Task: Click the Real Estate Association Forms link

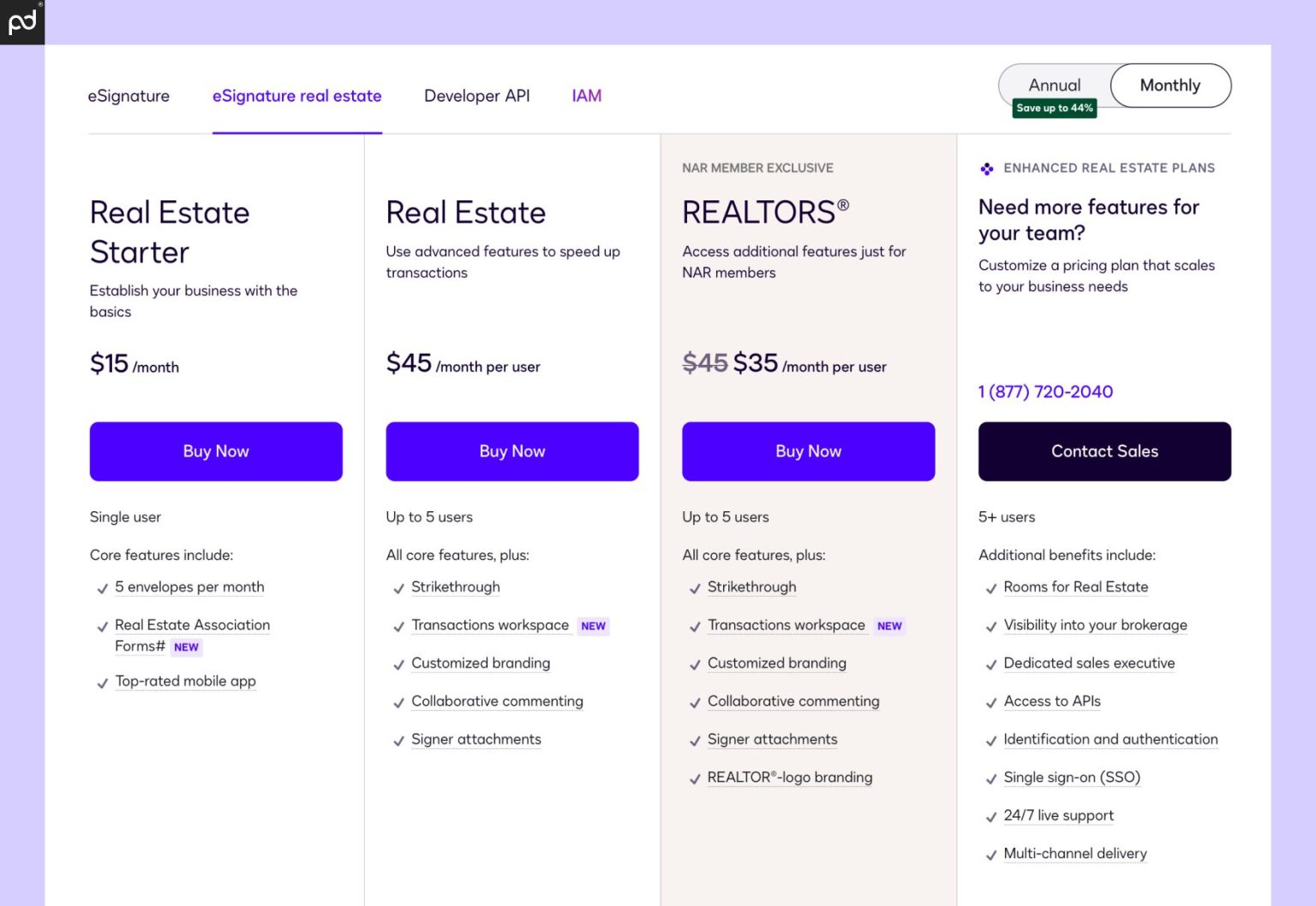Action: pyautogui.click(x=192, y=625)
